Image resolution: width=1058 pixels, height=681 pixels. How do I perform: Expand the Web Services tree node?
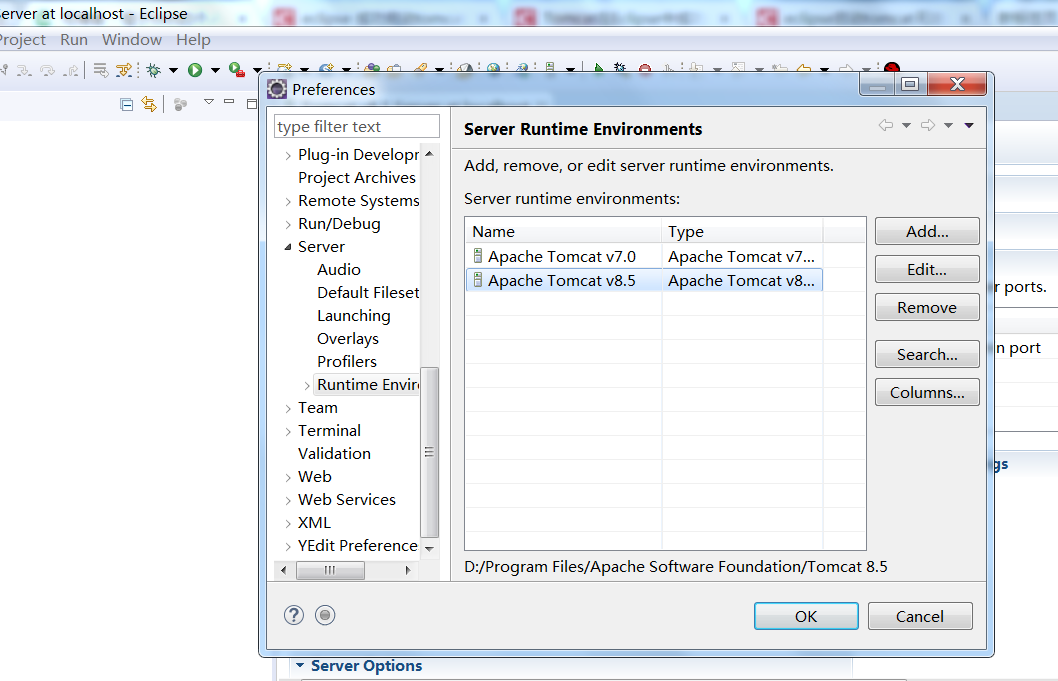pyautogui.click(x=288, y=500)
